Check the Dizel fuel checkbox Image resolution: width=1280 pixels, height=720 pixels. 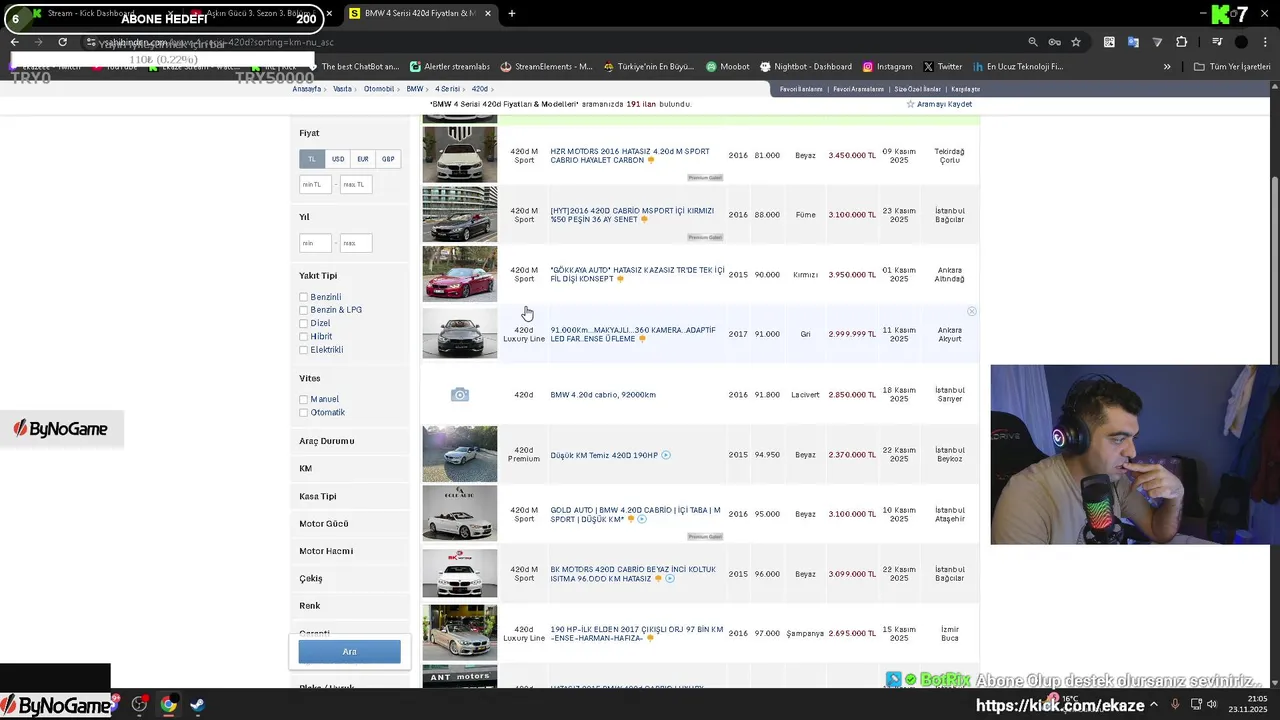(303, 323)
